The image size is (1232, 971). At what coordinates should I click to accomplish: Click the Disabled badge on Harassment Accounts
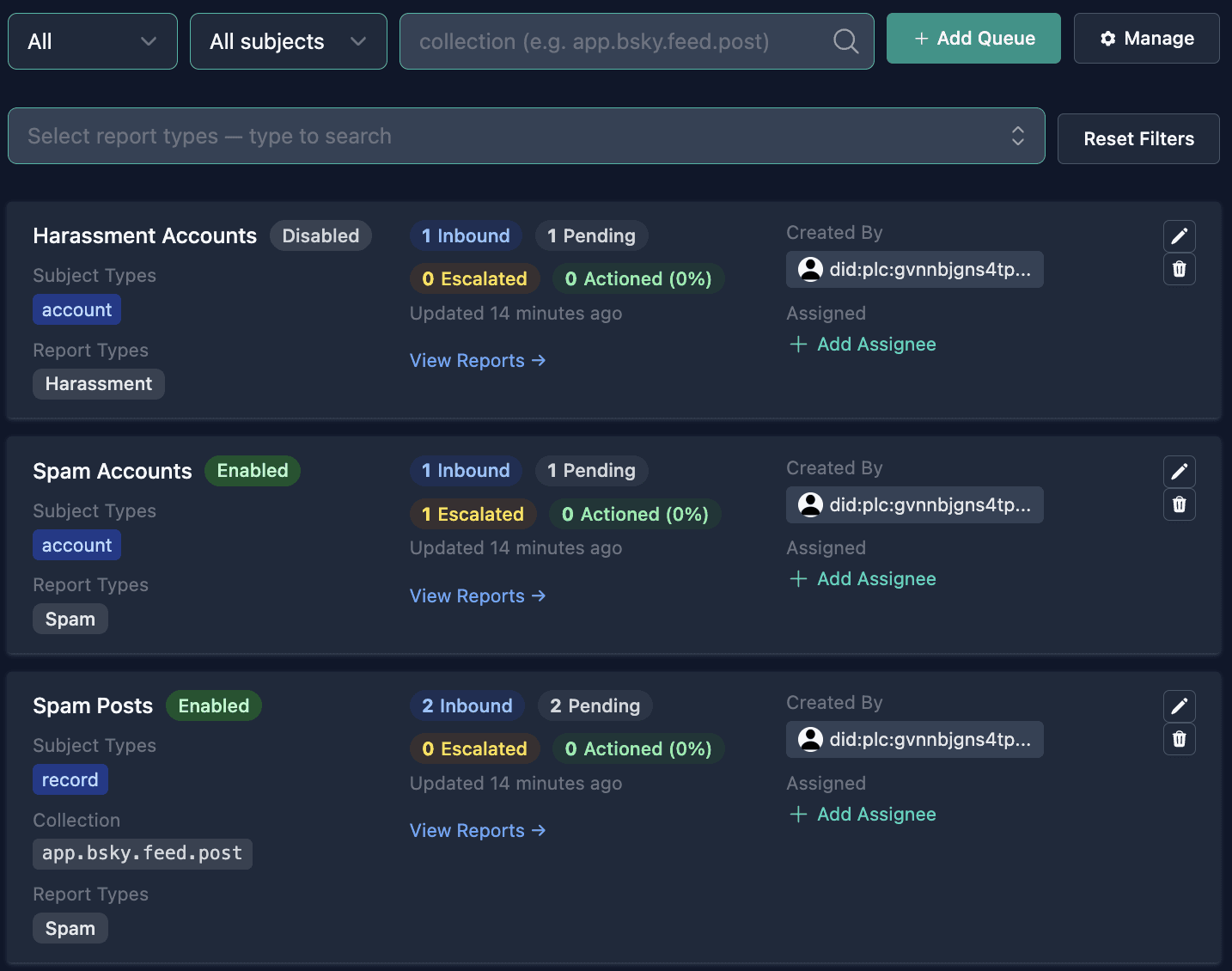[x=320, y=235]
